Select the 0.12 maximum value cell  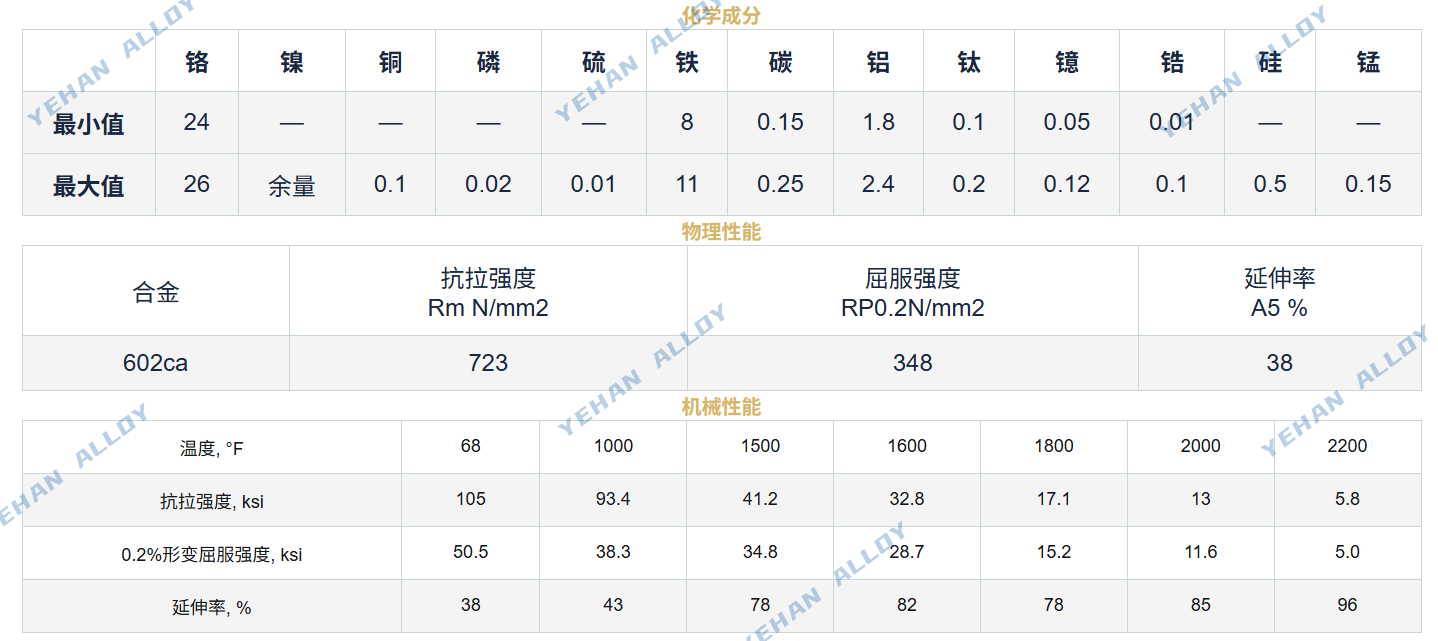[1067, 184]
